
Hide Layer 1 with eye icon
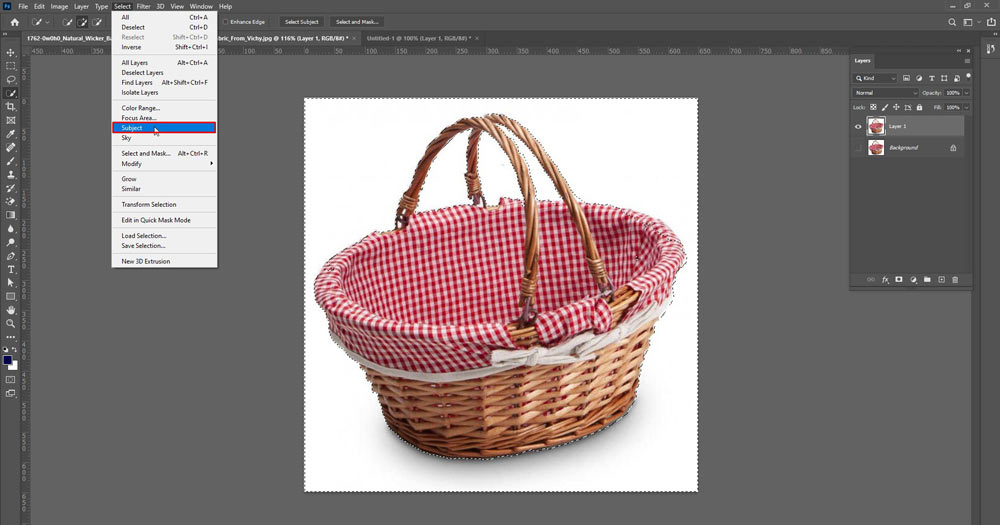click(858, 126)
